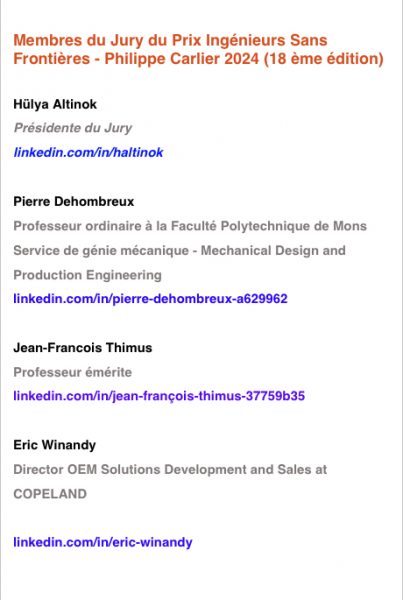Viewport: 403px width, 600px height.
Task: Open Eric Winandy's LinkedIn link
Action: (x=103, y=542)
